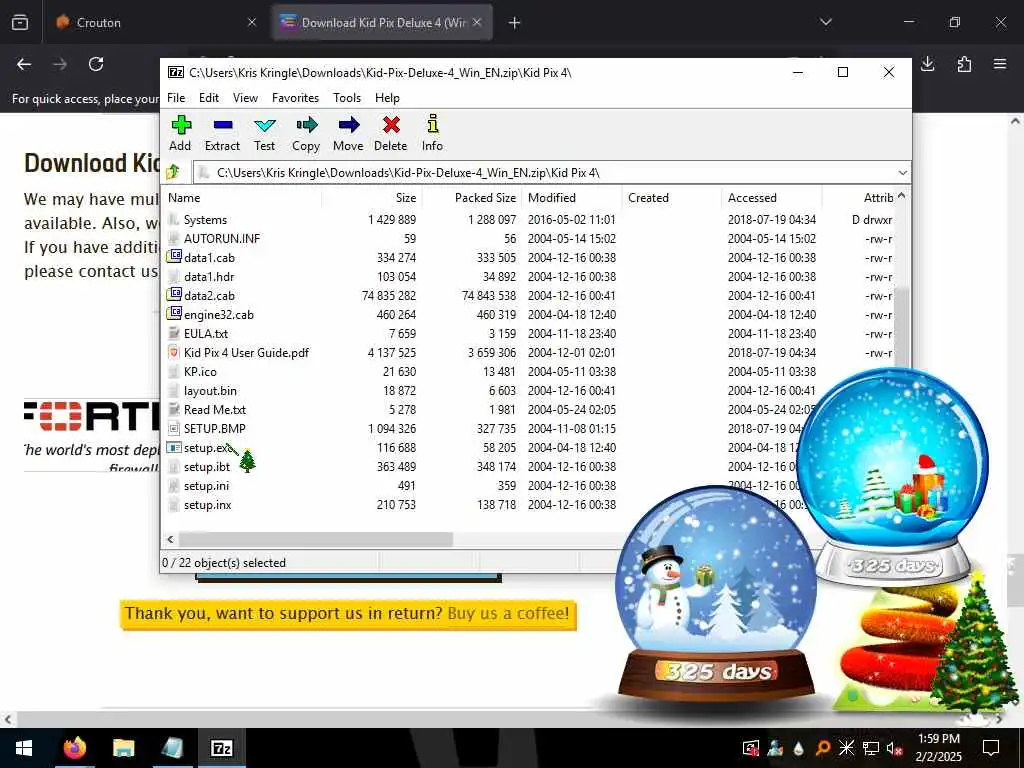Open the File menu in 7-Zip

[x=176, y=97]
